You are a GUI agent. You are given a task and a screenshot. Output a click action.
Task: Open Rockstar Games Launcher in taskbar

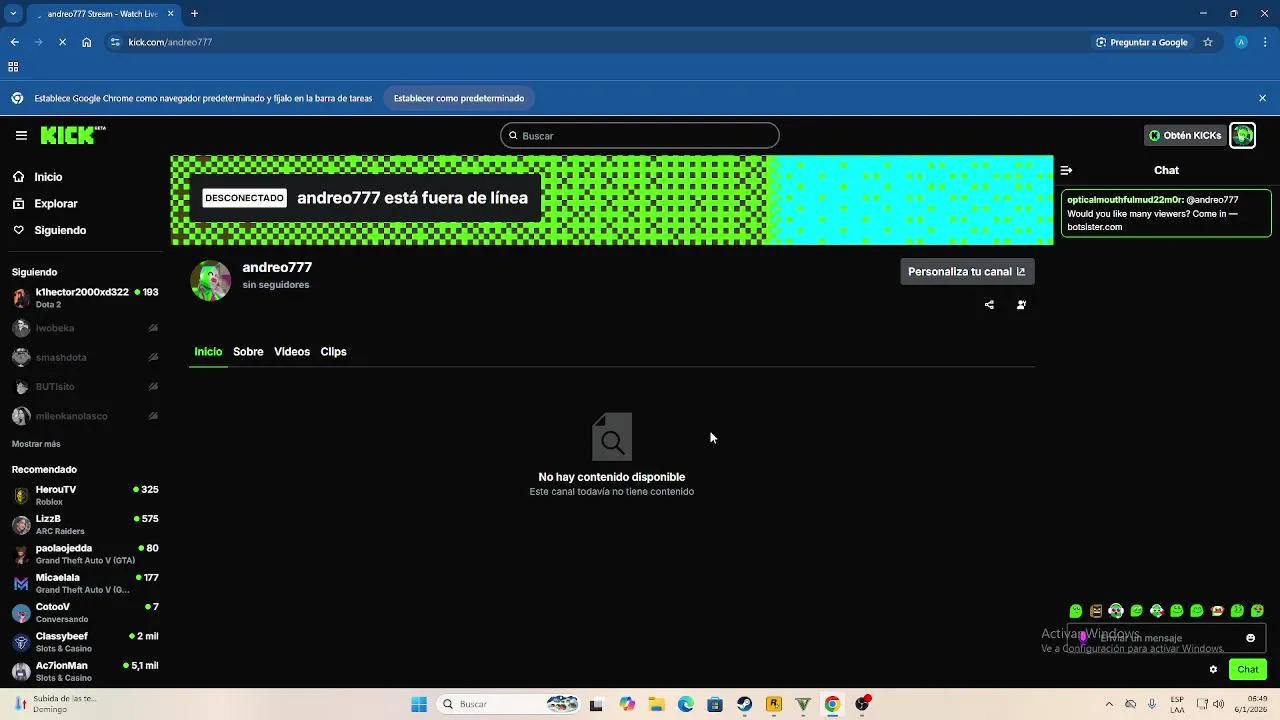pos(774,704)
